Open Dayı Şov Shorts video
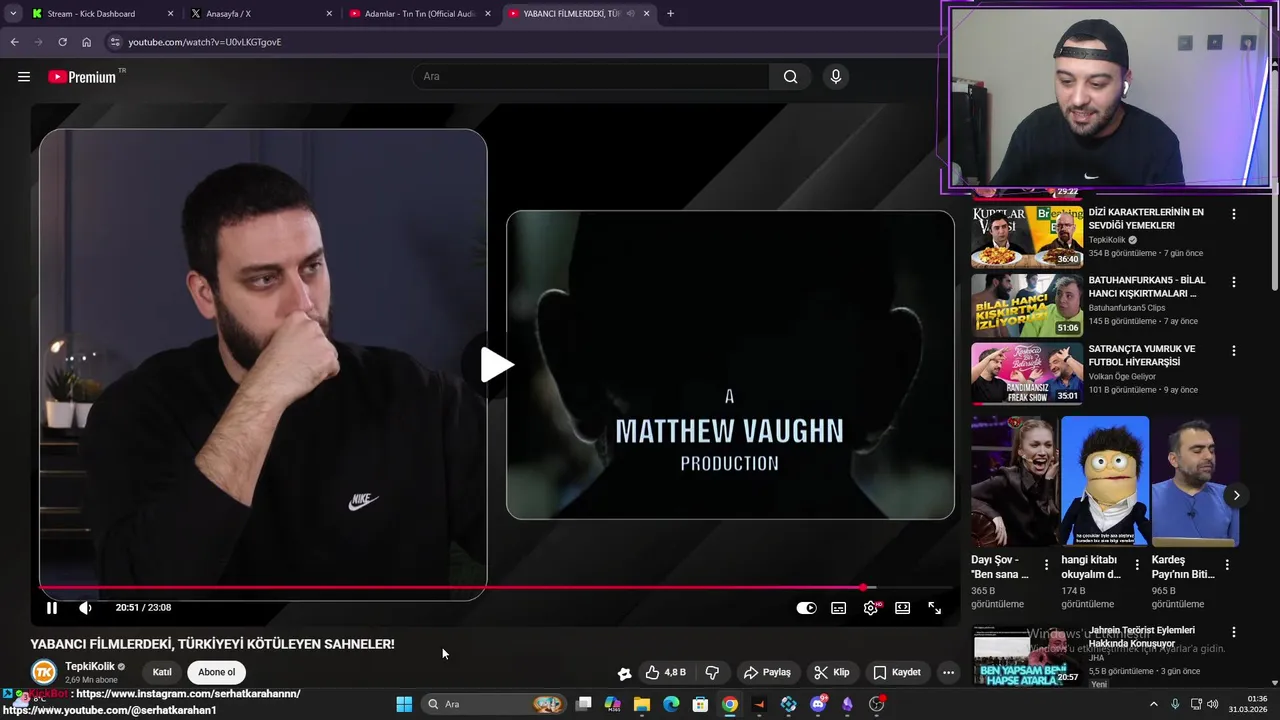The width and height of the screenshot is (1280, 720). pos(1014,481)
